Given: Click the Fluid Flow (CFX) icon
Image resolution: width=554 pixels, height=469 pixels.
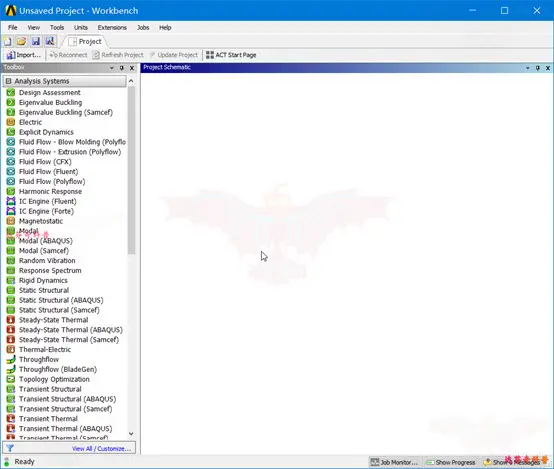Looking at the screenshot, I should click(x=11, y=162).
